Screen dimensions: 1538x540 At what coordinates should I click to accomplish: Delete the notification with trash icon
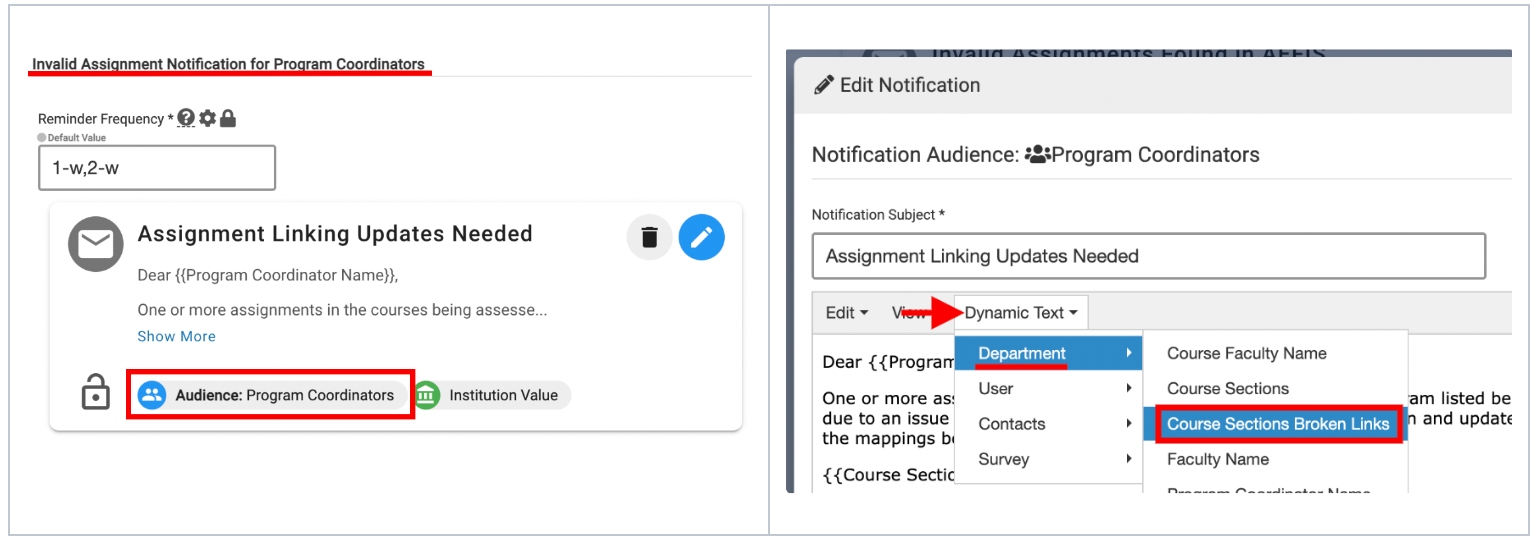pos(649,238)
